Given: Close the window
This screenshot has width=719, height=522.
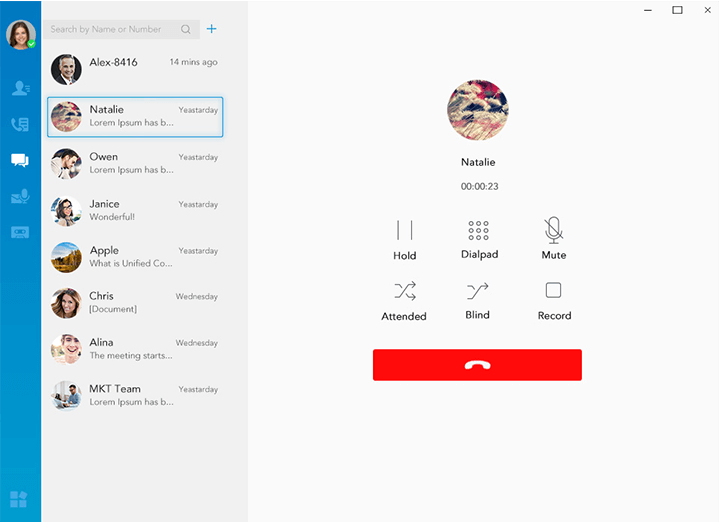Looking at the screenshot, I should (708, 10).
